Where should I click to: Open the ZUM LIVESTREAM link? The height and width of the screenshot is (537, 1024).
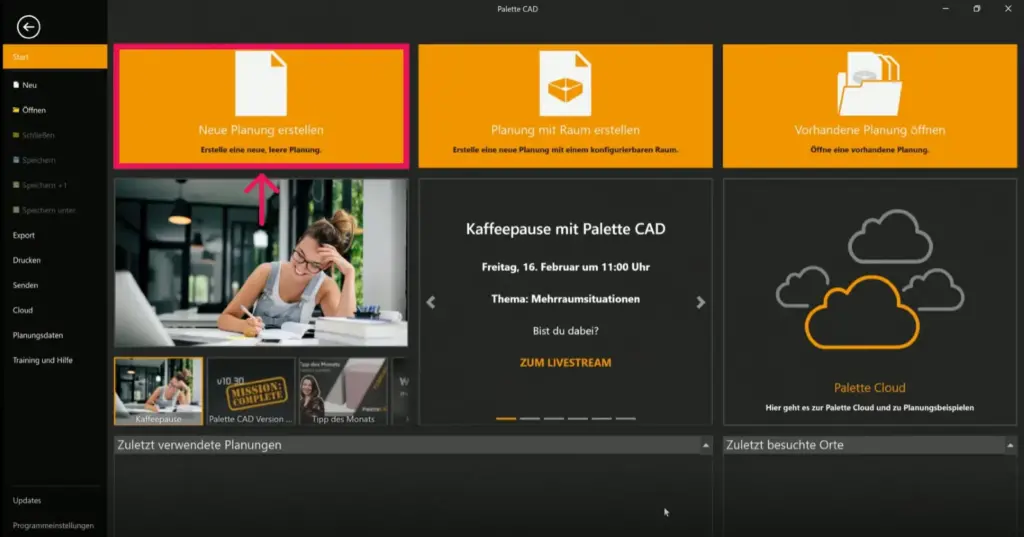click(566, 363)
